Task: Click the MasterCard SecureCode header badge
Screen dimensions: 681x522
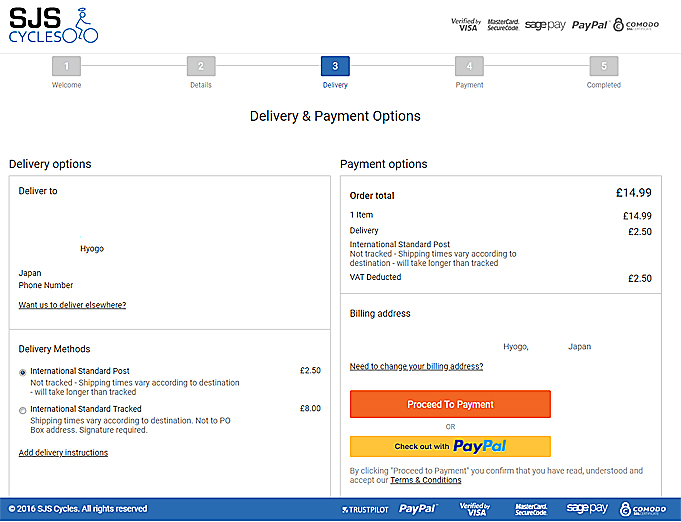Action: (x=503, y=24)
